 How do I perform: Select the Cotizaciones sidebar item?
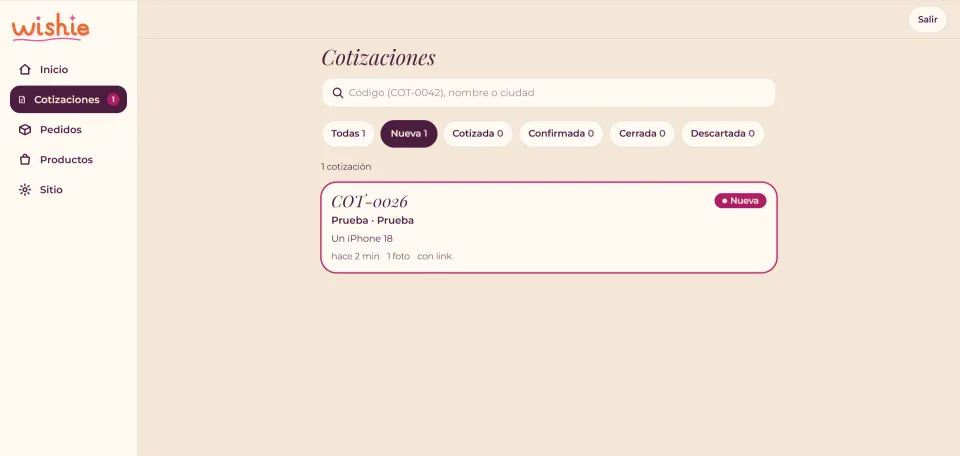[69, 99]
